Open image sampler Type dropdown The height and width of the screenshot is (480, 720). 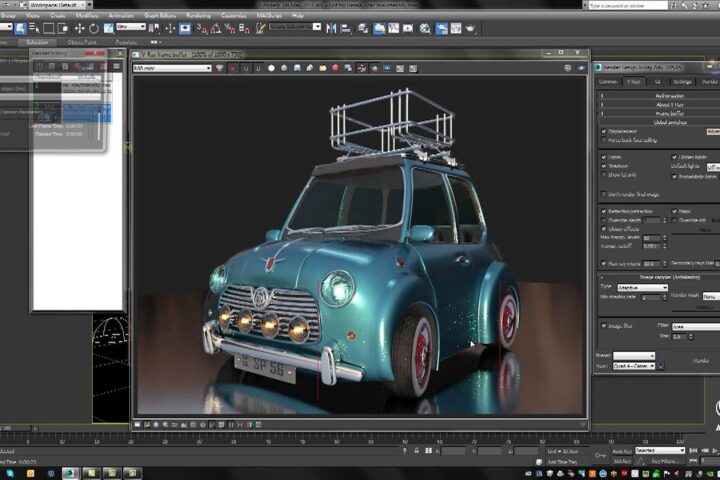[x=642, y=288]
